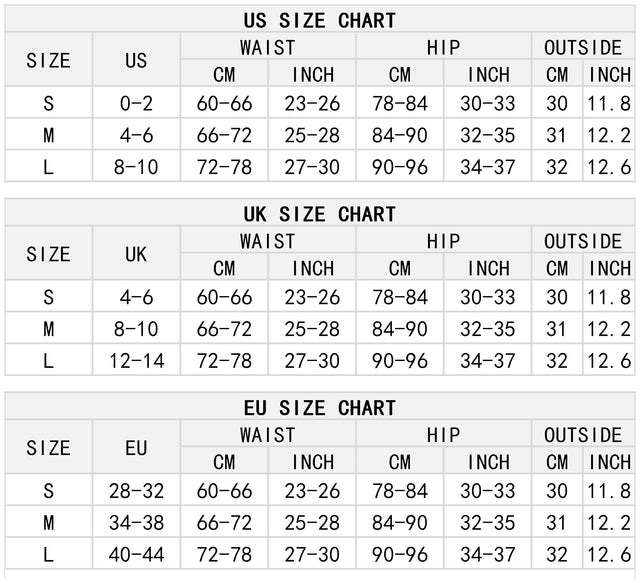Screen dimensions: 640x583
Task: Select the 12-14 UK size cell
Action: coord(136,361)
